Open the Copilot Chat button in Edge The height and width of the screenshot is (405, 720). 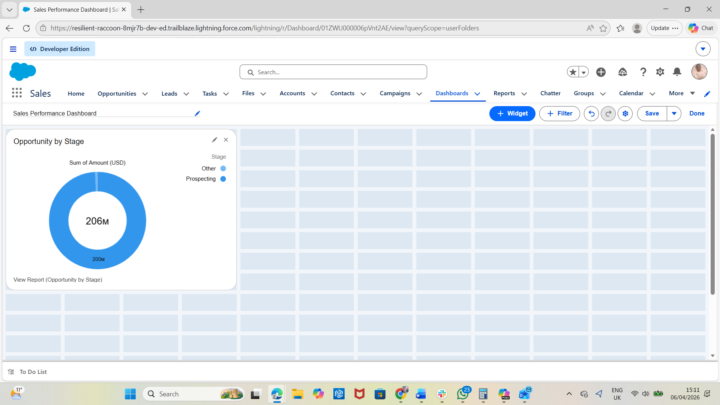[701, 28]
